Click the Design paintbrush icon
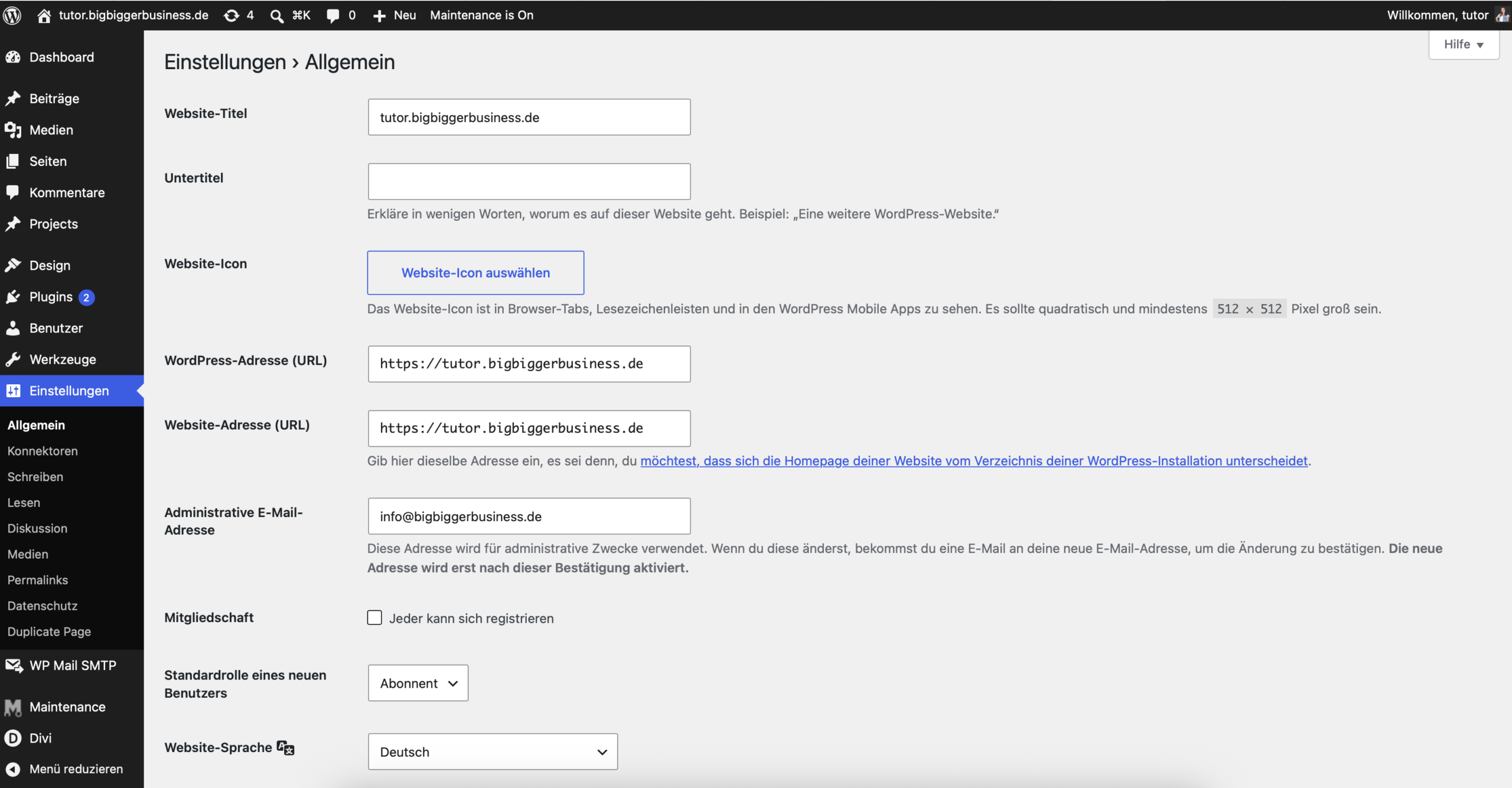Screen dimensions: 1512x788 [x=13, y=265]
